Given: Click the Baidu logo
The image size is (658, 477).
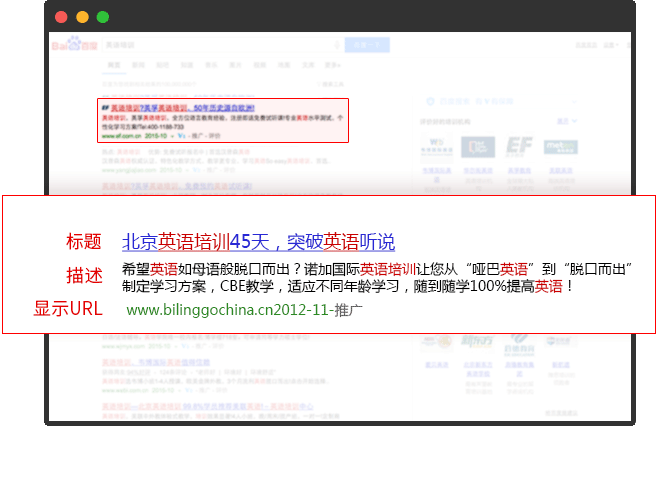Looking at the screenshot, I should pyautogui.click(x=72, y=46).
